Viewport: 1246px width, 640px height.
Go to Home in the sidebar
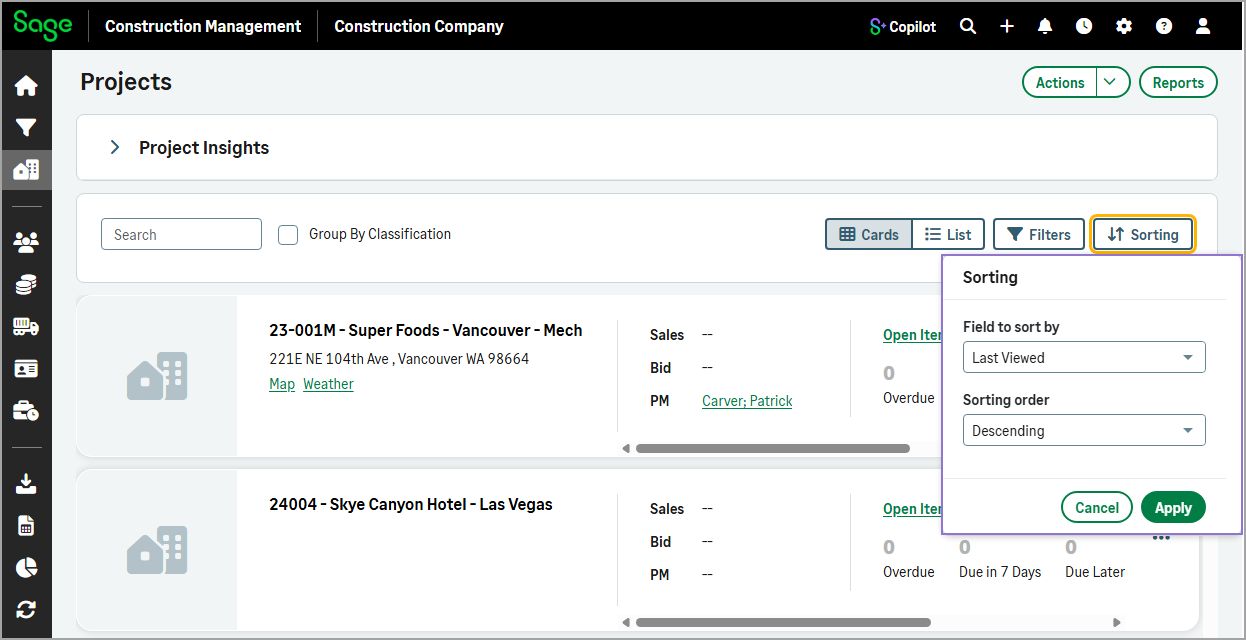[26, 86]
